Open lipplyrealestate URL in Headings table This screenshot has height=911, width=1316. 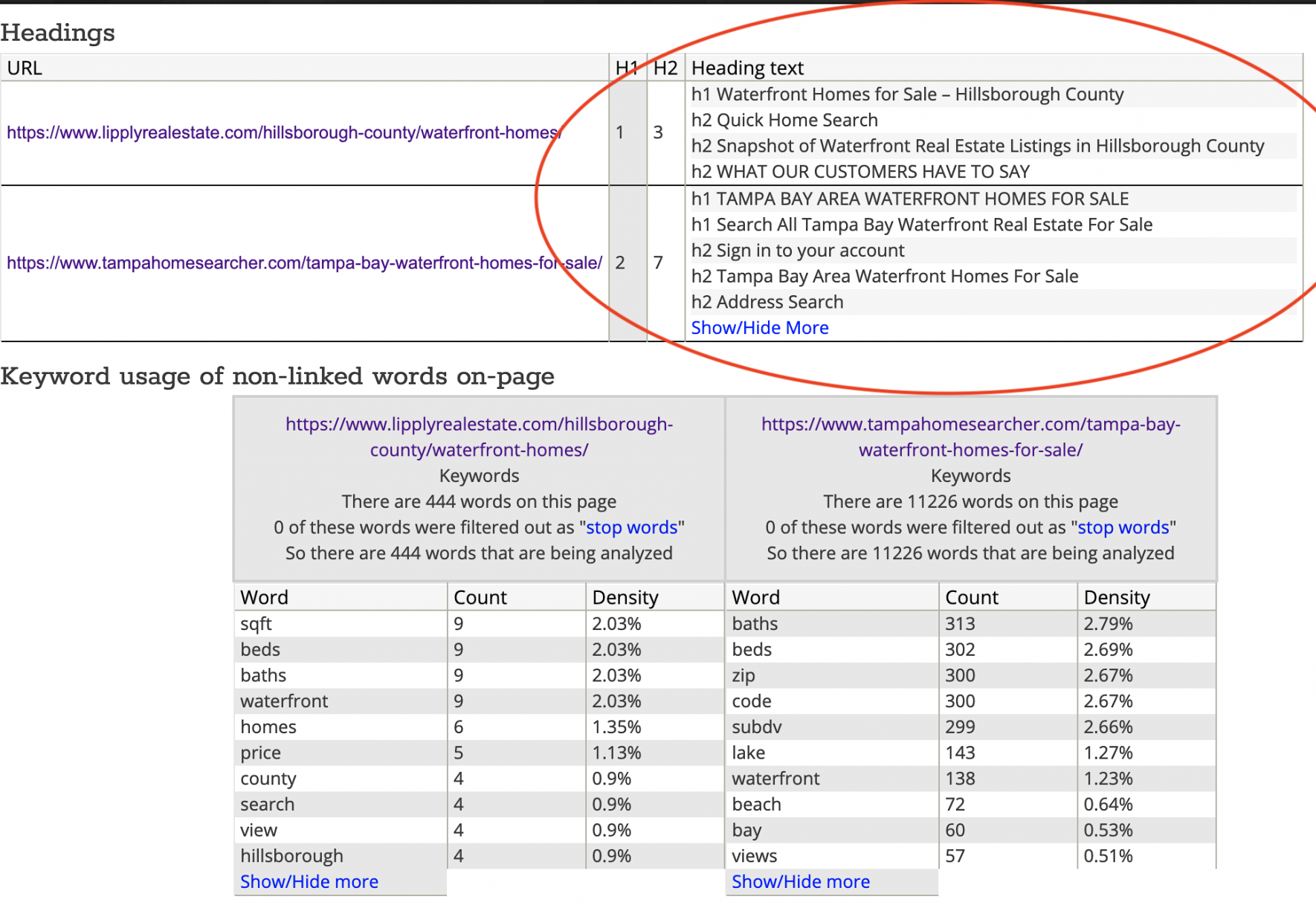click(284, 133)
